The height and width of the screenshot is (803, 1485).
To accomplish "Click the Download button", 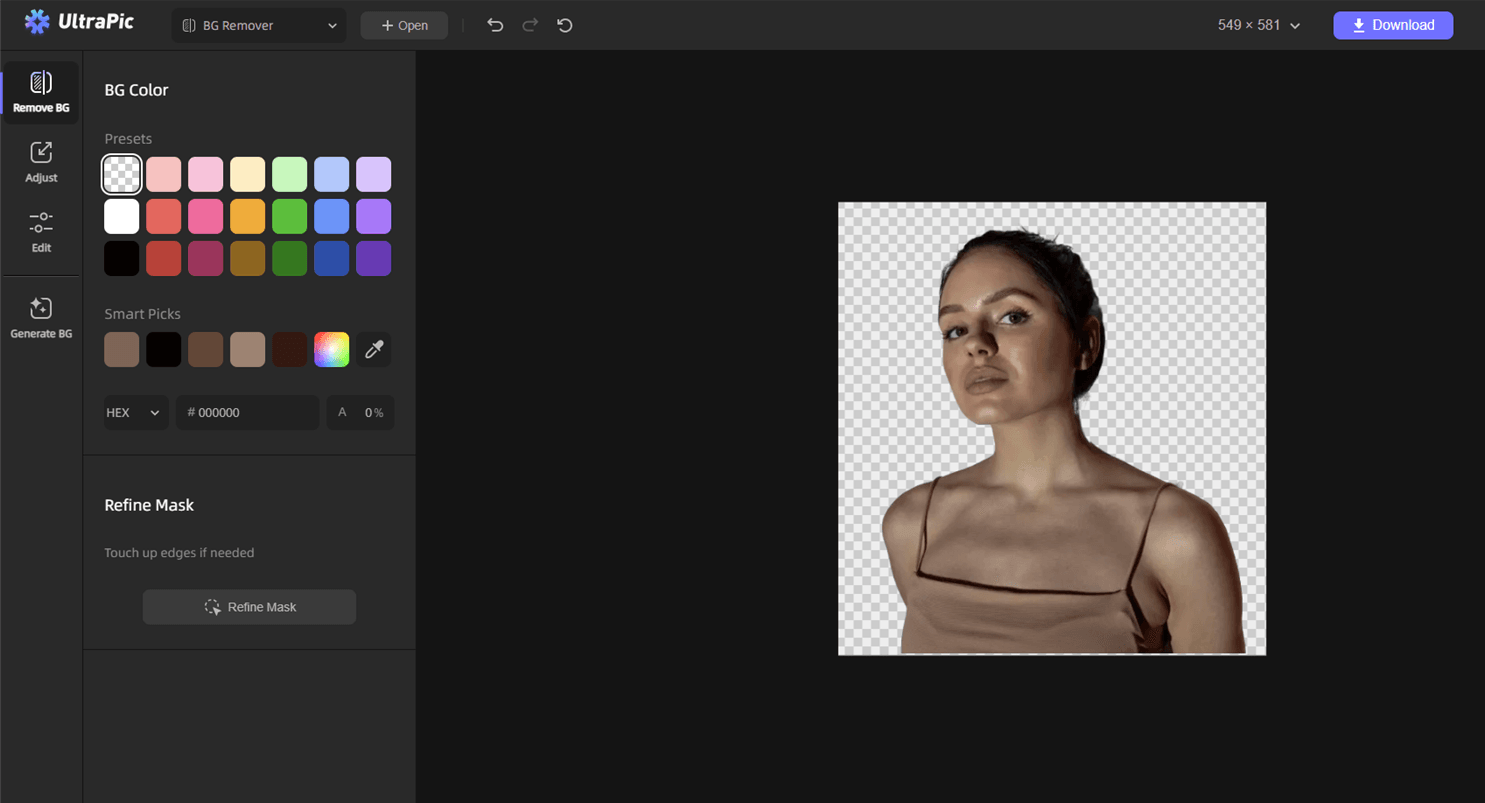I will click(1392, 26).
